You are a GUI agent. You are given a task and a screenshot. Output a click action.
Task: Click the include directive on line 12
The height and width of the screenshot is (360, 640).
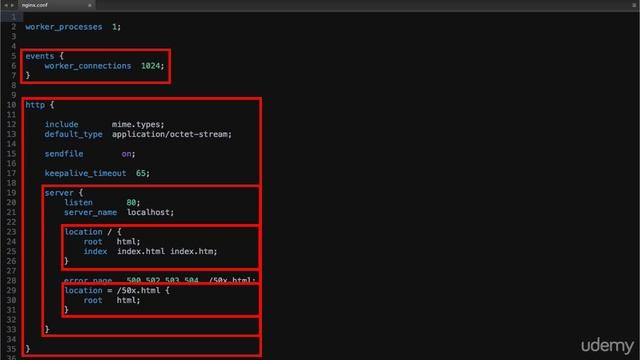(61, 124)
